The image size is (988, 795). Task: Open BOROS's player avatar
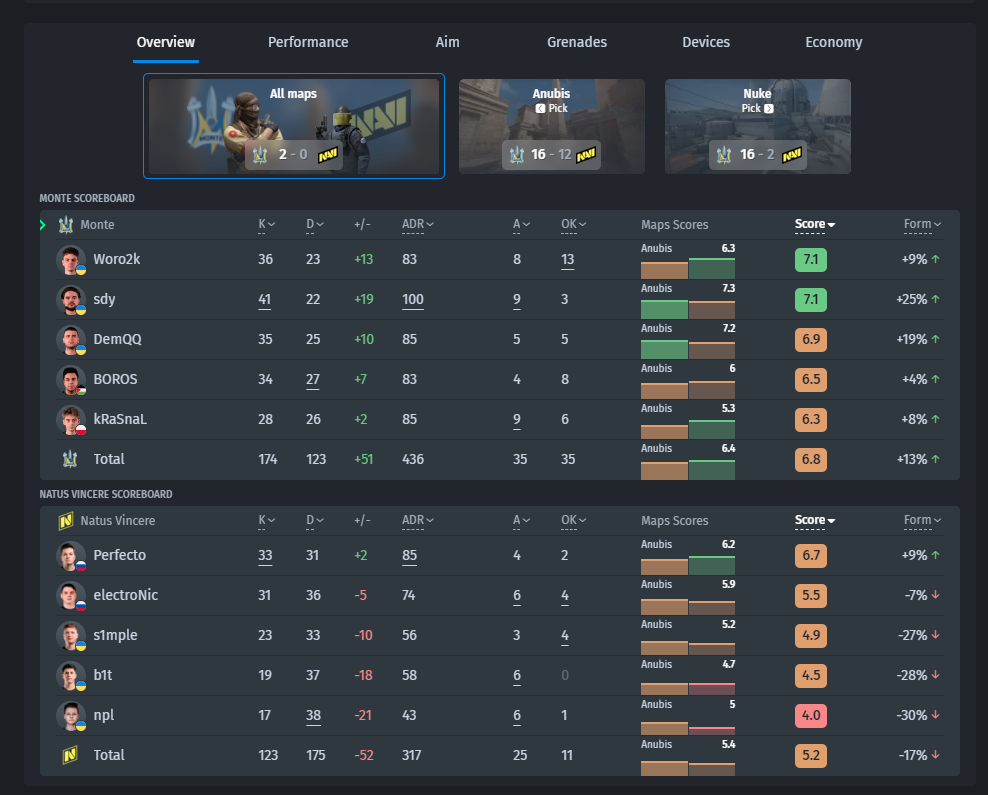coord(71,380)
